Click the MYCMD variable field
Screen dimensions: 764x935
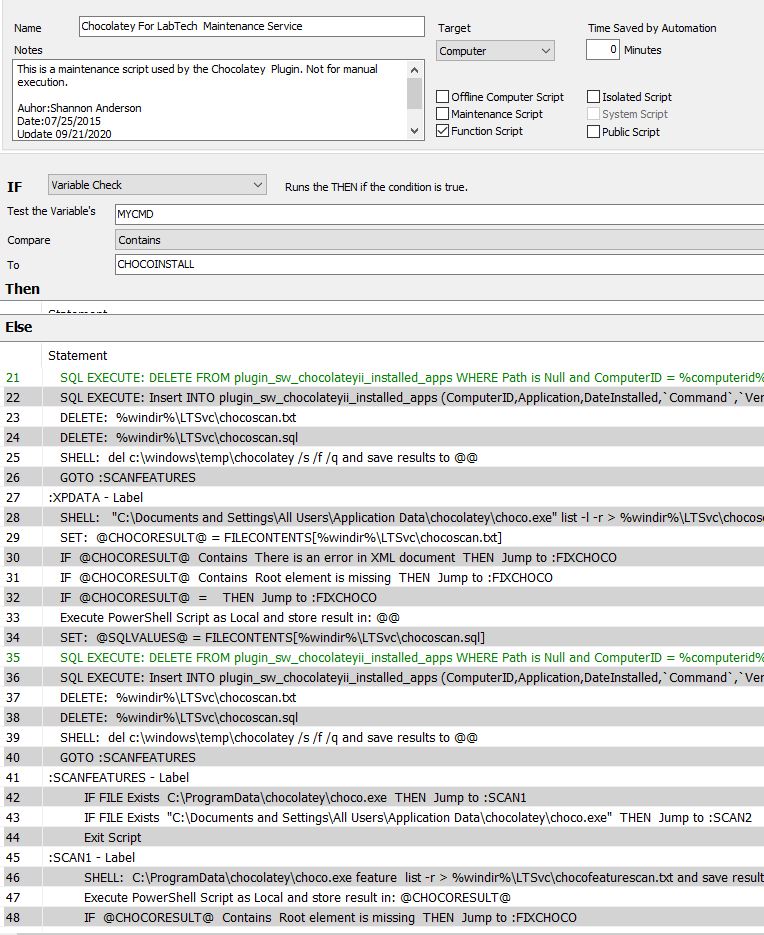(x=438, y=214)
